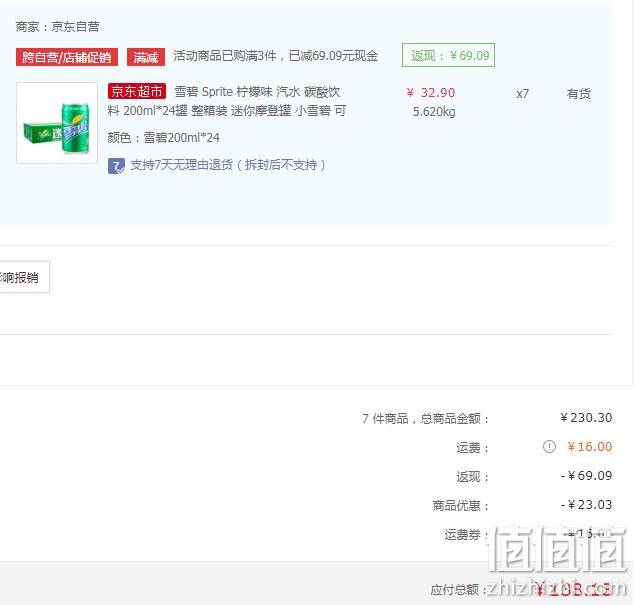Open the Sprite product thumbnail image
Image resolution: width=636 pixels, height=605 pixels.
pos(57,123)
